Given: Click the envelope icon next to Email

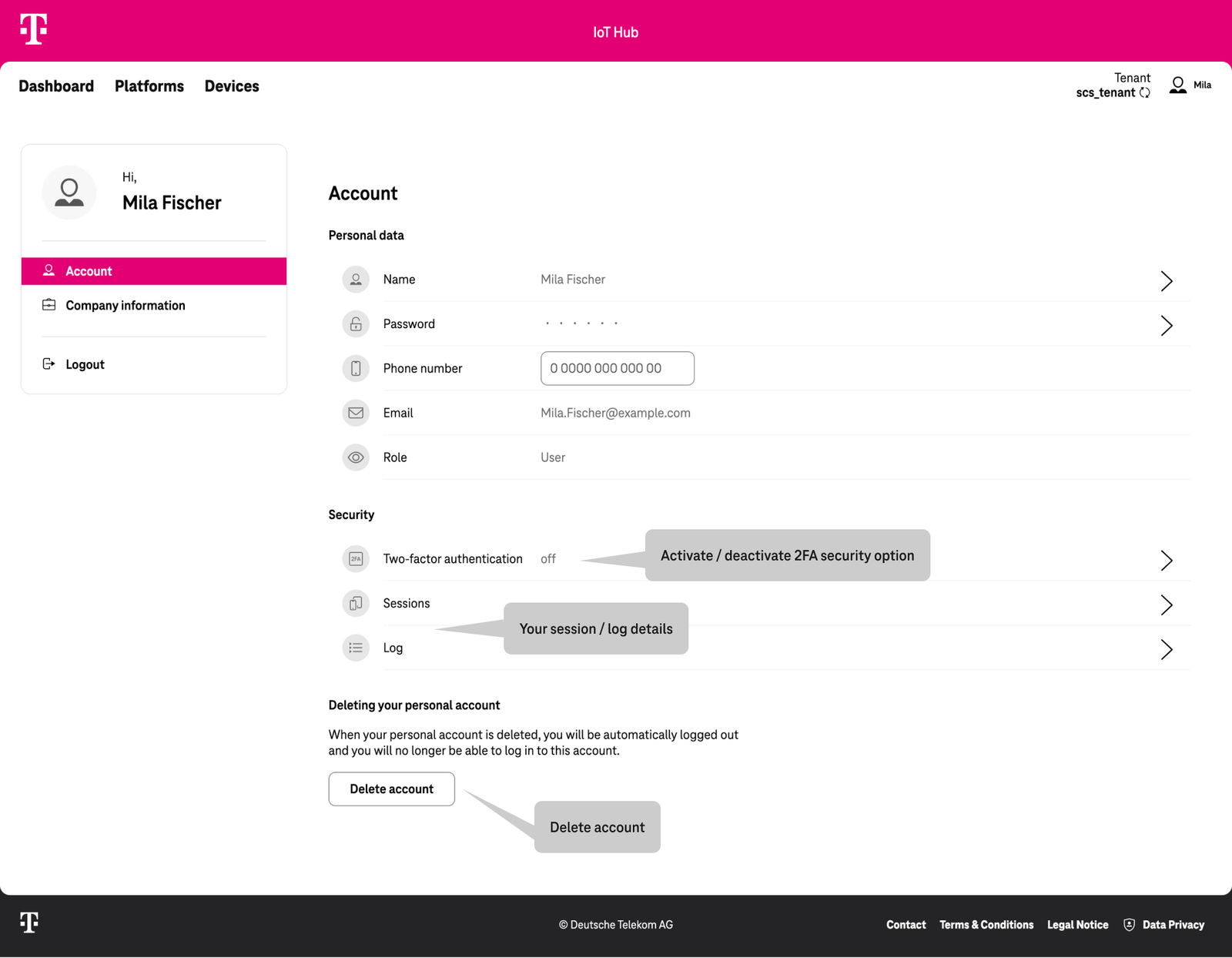Looking at the screenshot, I should pos(355,413).
